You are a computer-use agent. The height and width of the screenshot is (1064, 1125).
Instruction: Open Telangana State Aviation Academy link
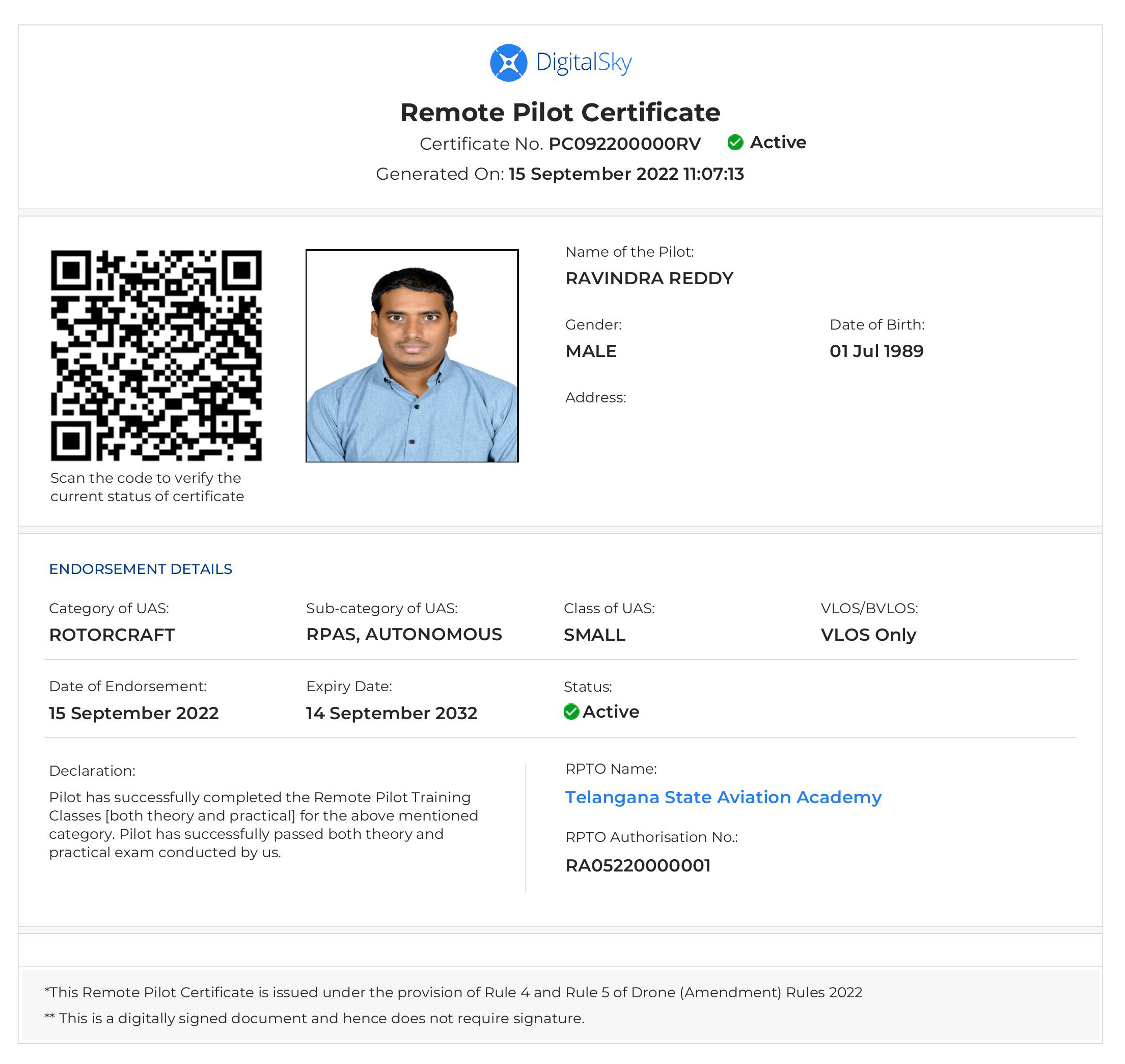point(723,798)
